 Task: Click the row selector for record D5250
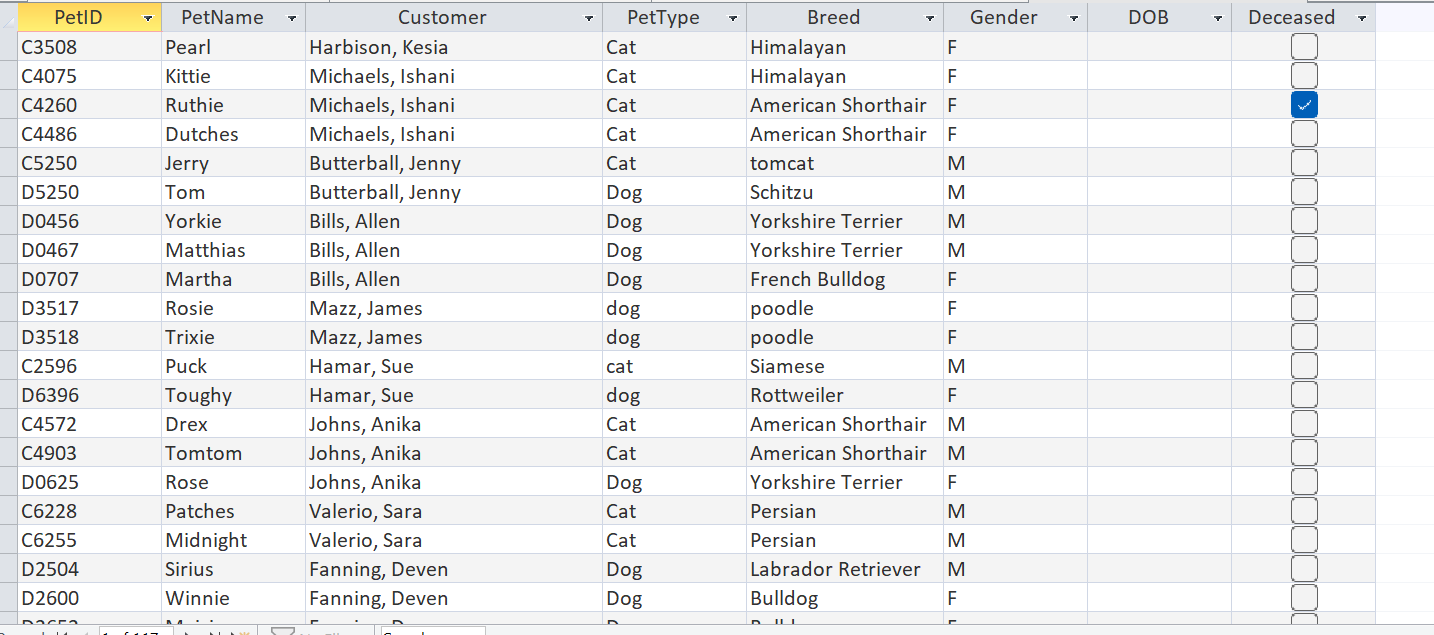pyautogui.click(x=8, y=191)
